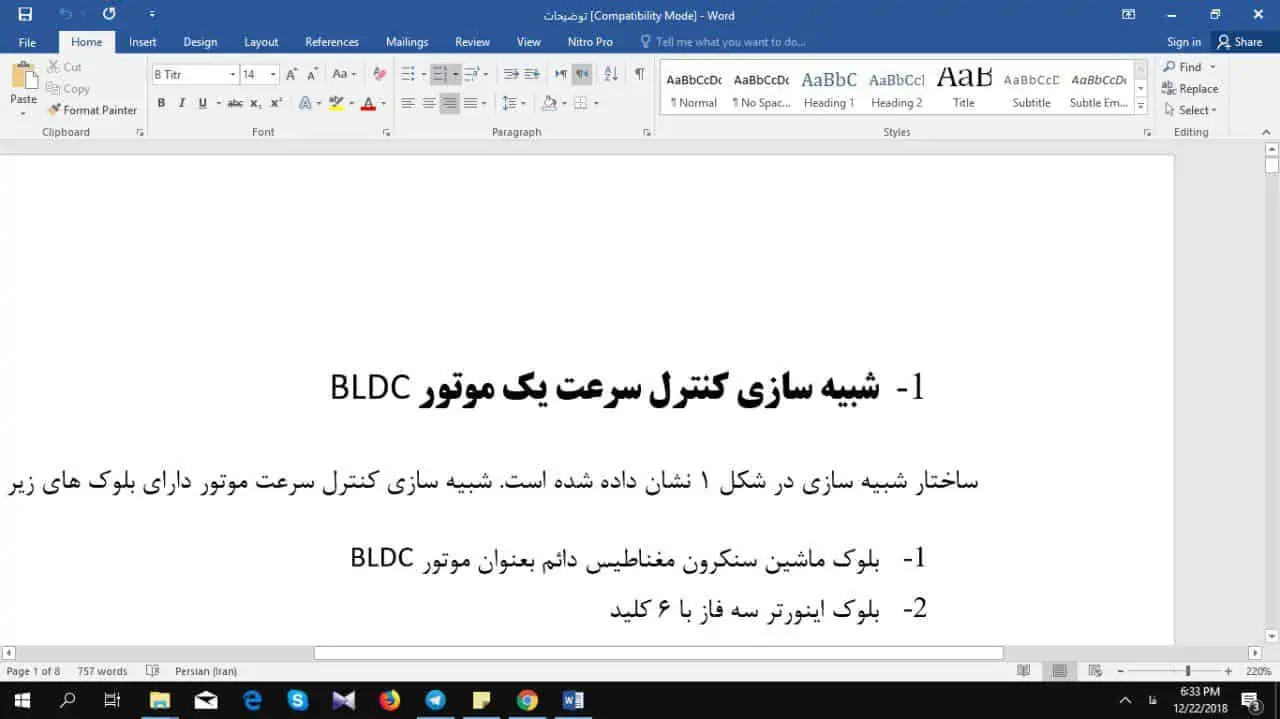Justify the paragraph text
Screen dimensions: 1280x719
coord(470,103)
